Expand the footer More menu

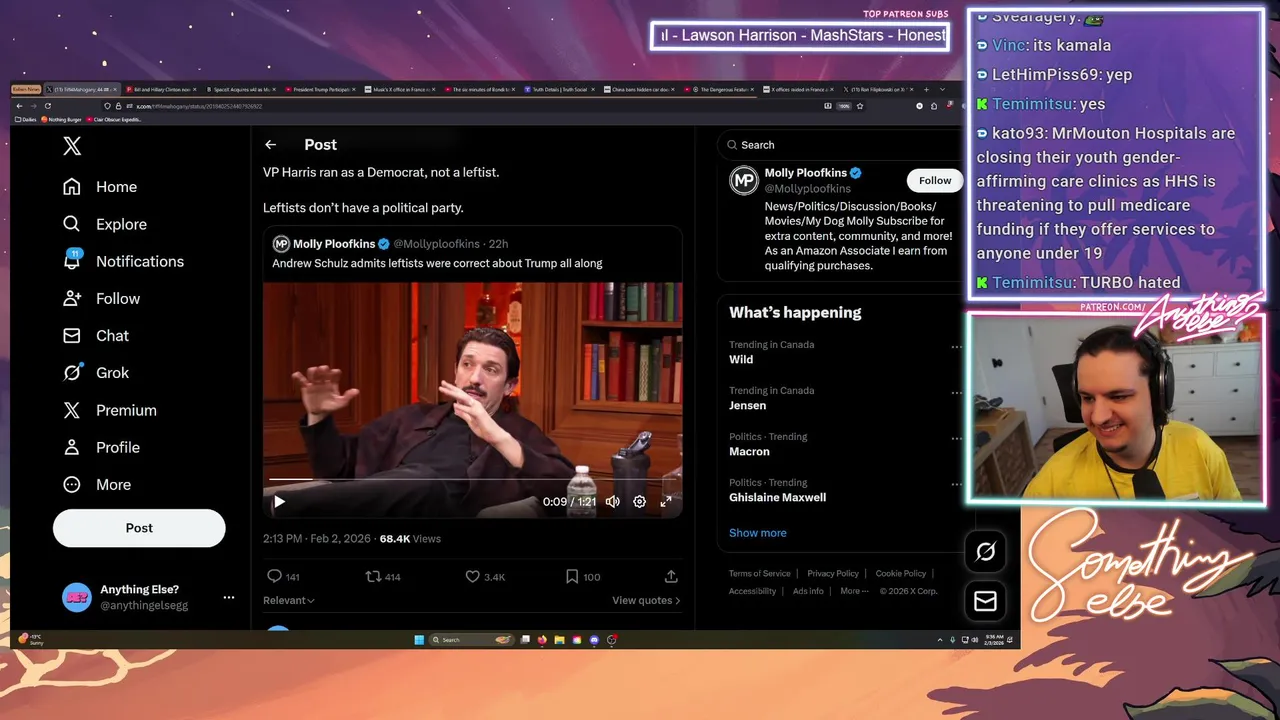855,591
